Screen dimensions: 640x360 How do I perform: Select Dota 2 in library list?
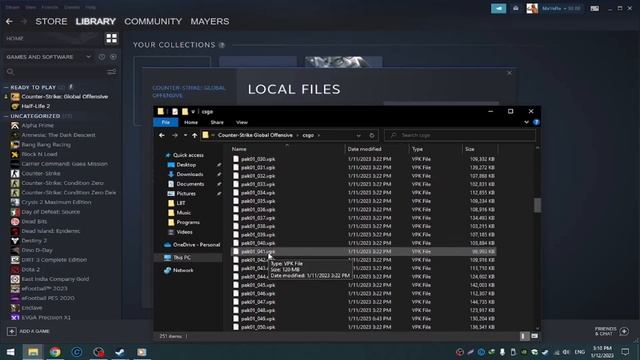[31, 269]
